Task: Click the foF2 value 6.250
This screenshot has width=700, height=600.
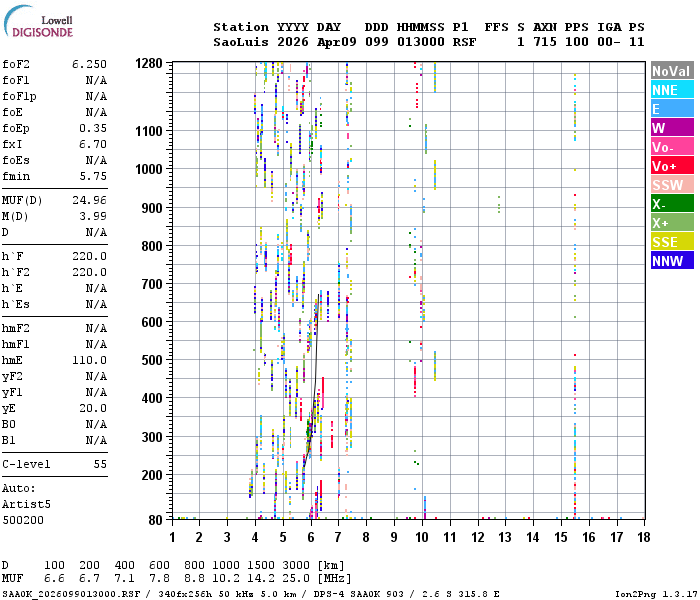Action: click(89, 64)
